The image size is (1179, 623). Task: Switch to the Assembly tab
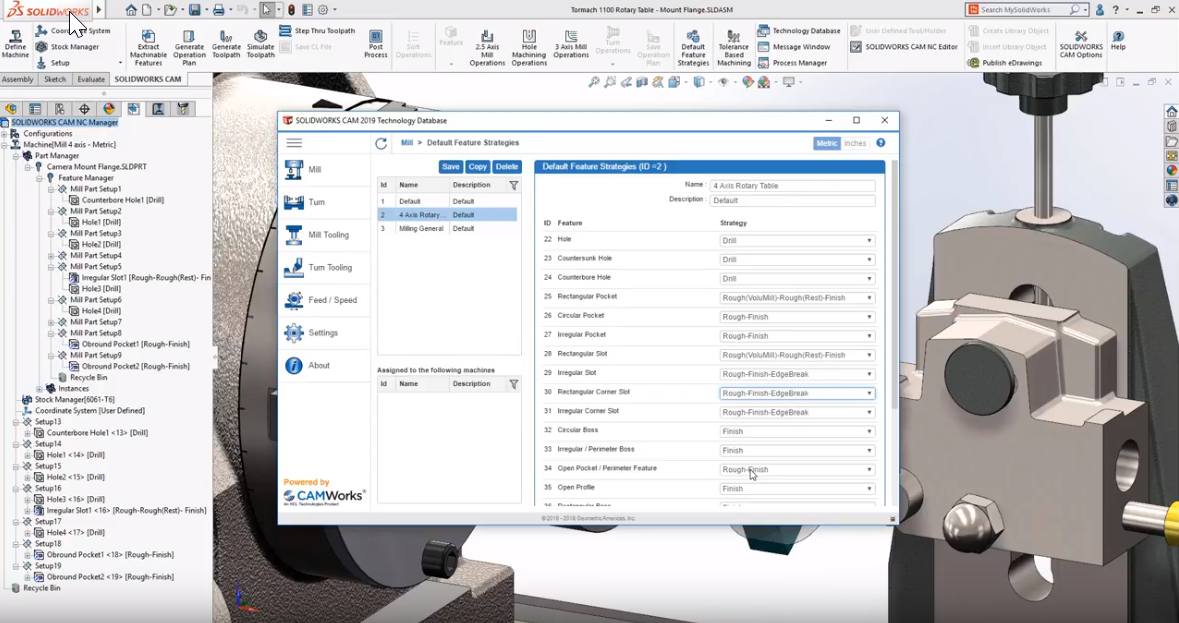pyautogui.click(x=17, y=79)
